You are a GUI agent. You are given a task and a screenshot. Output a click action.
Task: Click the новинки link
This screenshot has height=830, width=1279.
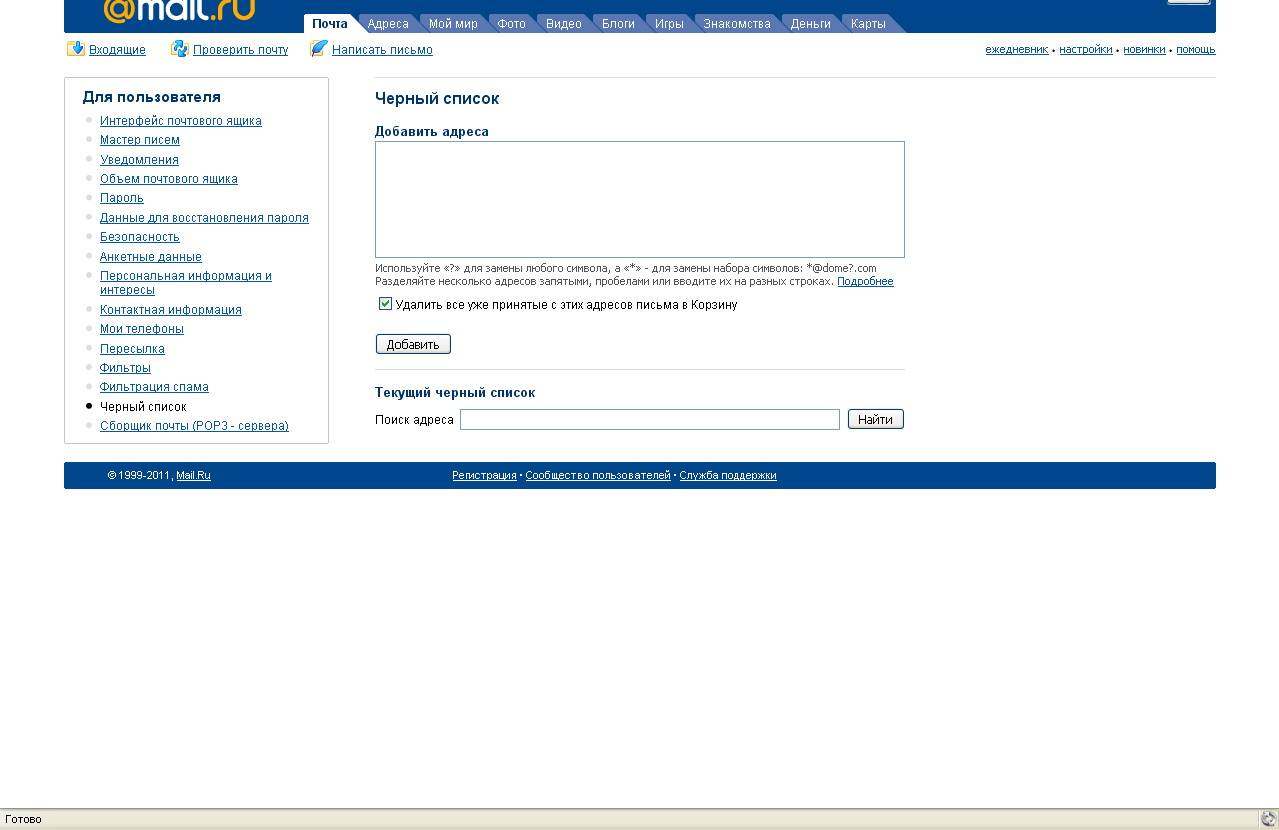pyautogui.click(x=1144, y=50)
